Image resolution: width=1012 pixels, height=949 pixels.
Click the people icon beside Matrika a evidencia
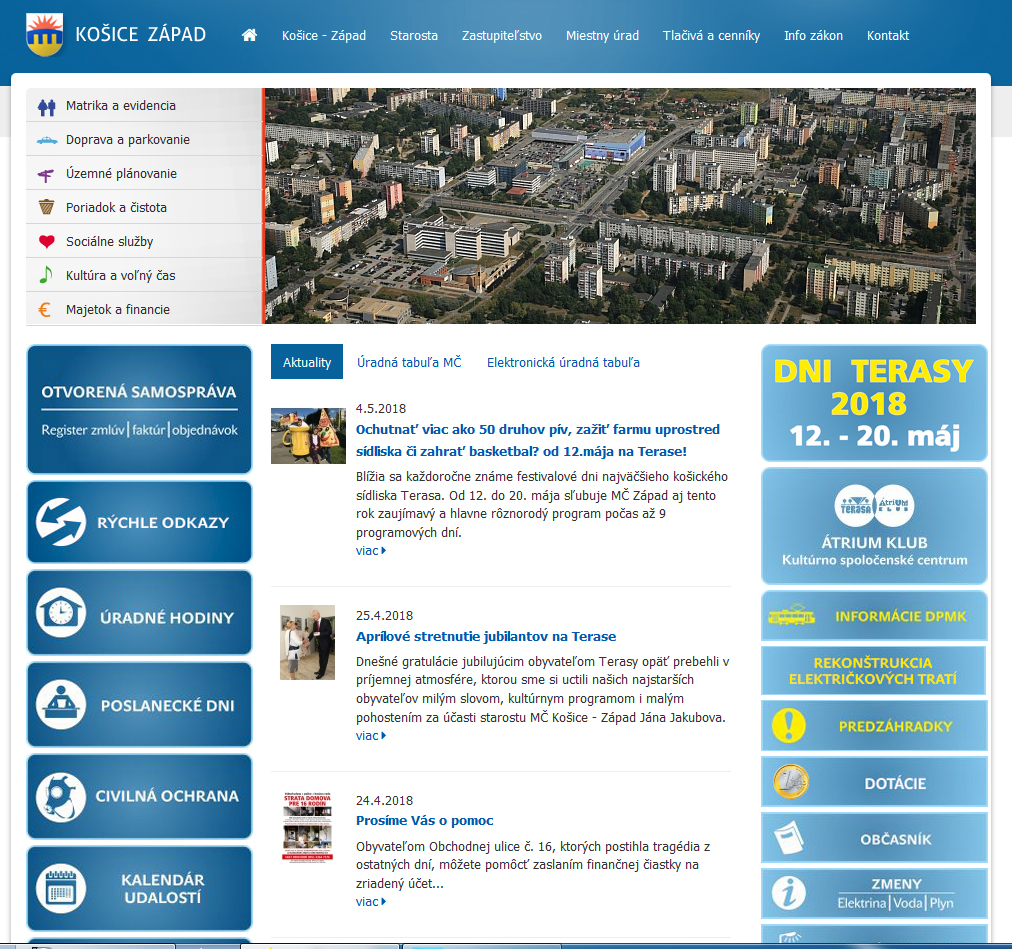(46, 106)
